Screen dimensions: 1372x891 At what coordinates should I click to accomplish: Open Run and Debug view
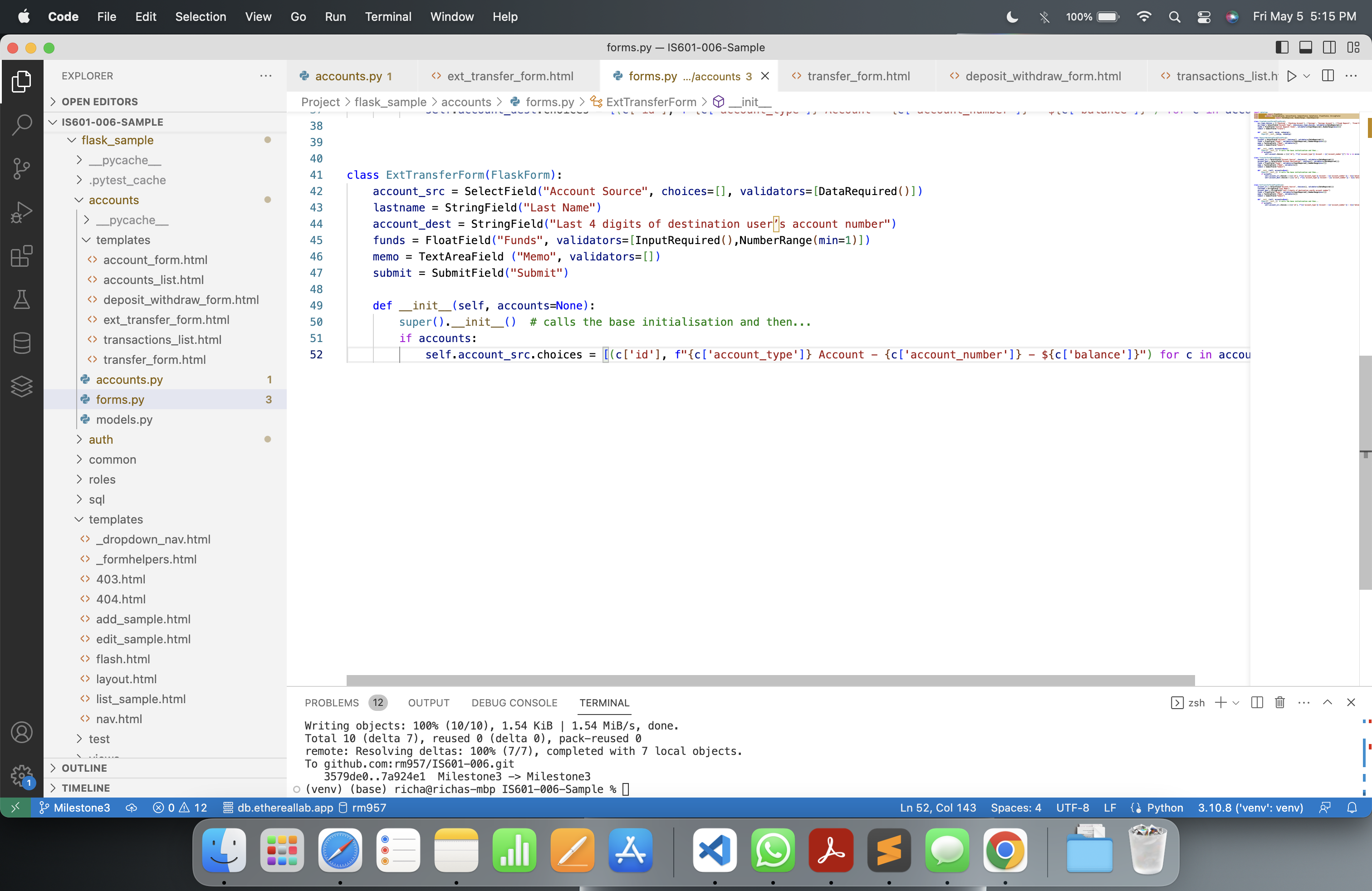(x=21, y=212)
